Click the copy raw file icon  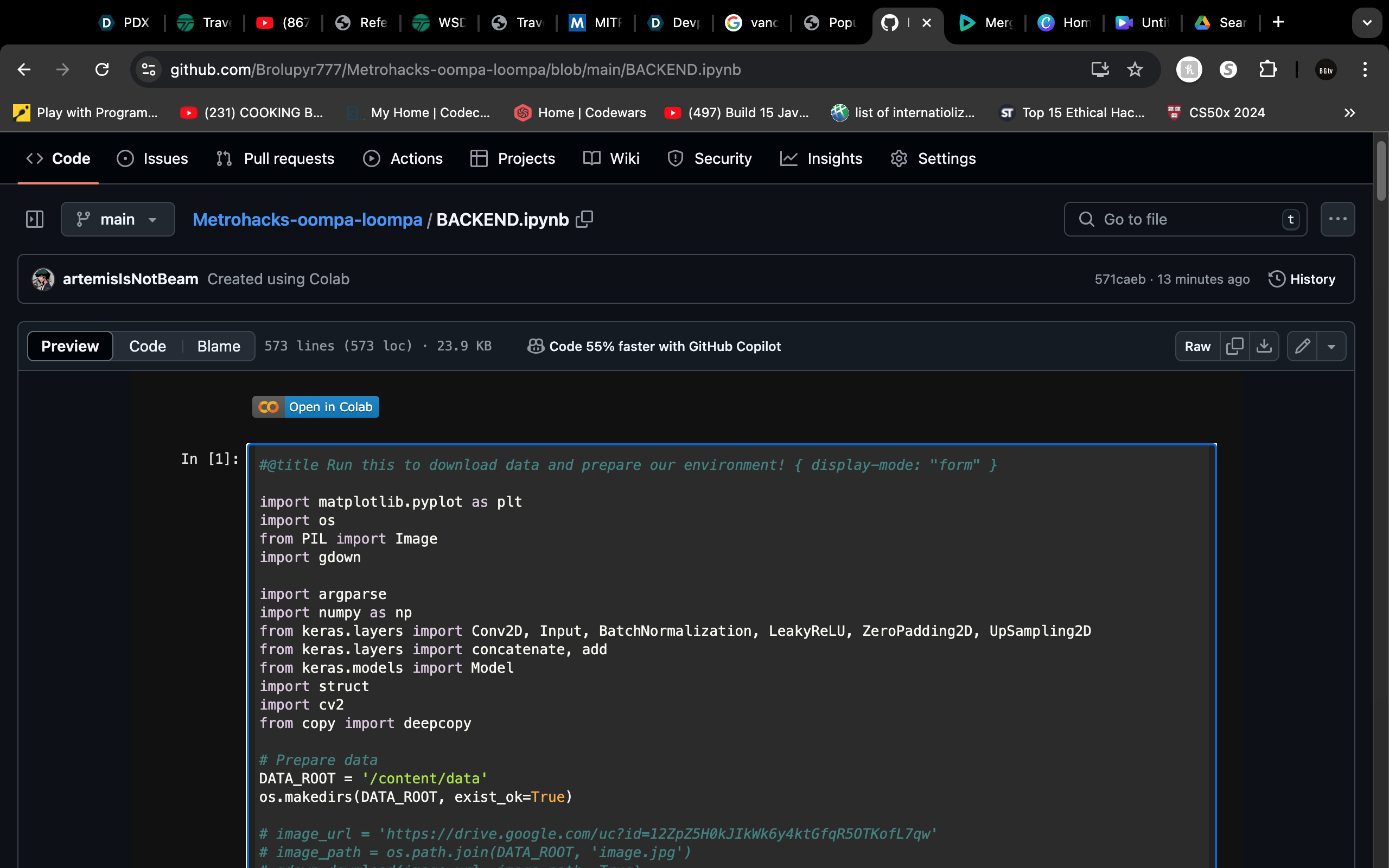(1234, 346)
